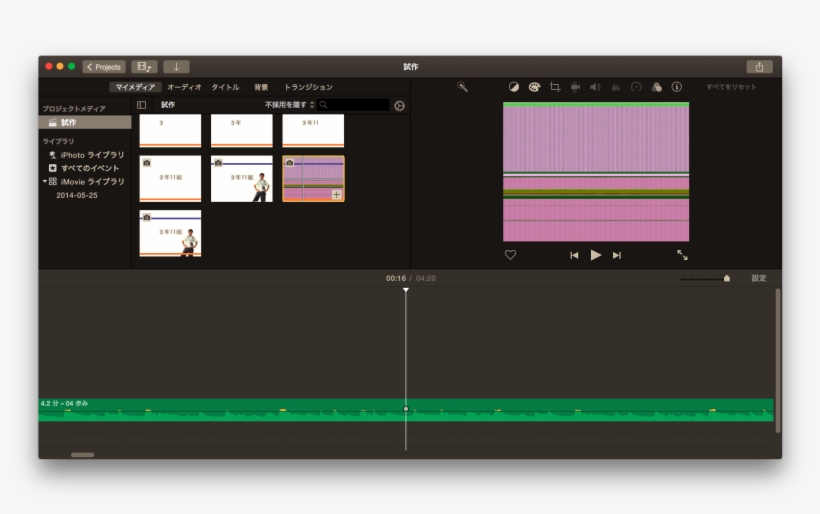The width and height of the screenshot is (820, 514).
Task: Open the color correction palette tool
Action: [534, 87]
